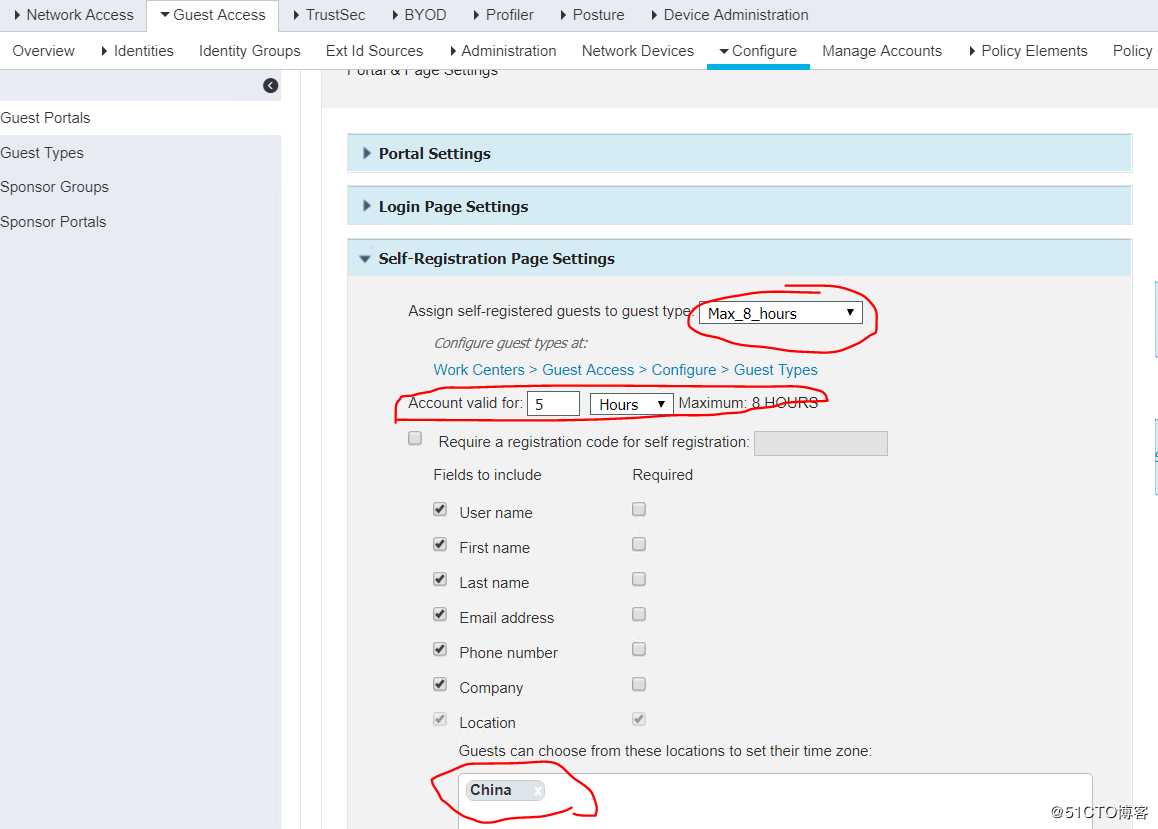Open the Identities submenu
The image size is (1158, 829).
tap(137, 51)
